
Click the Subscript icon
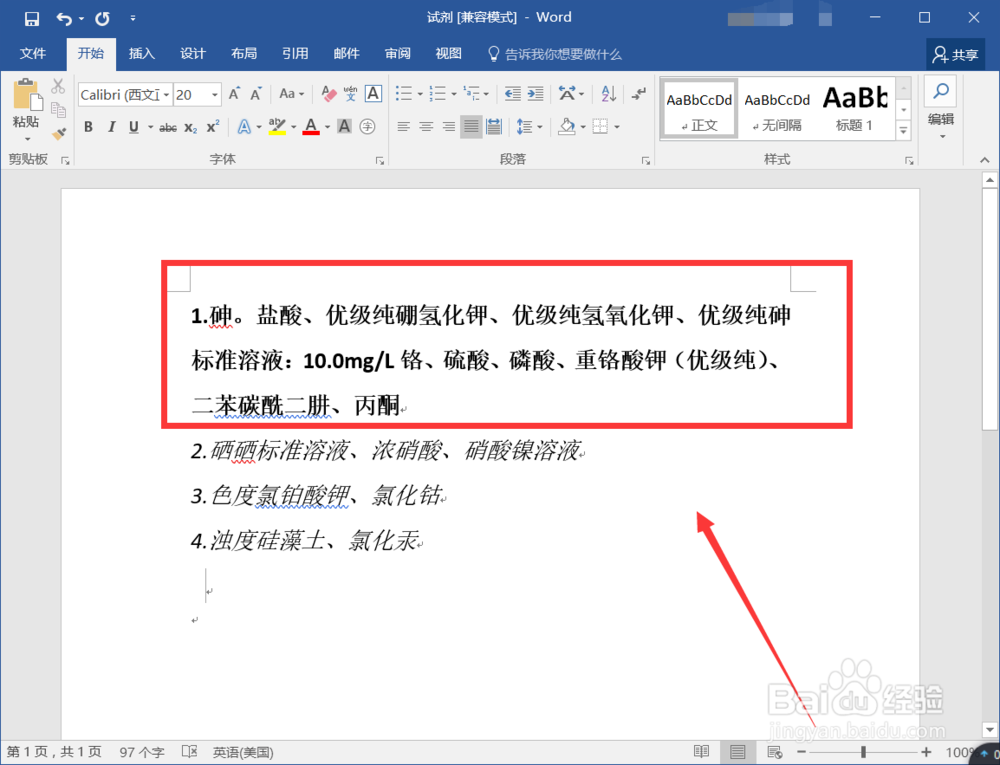click(x=190, y=127)
